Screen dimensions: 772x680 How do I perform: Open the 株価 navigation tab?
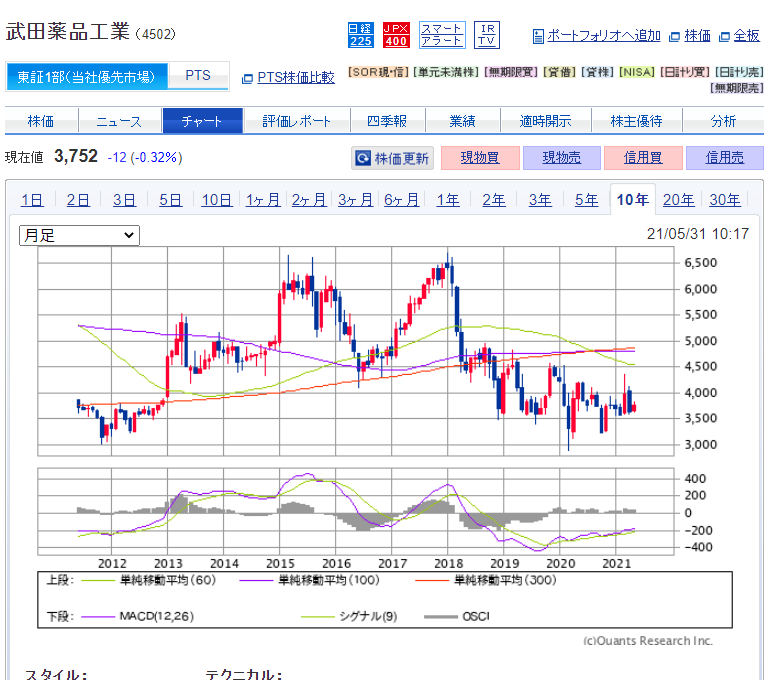(x=41, y=121)
